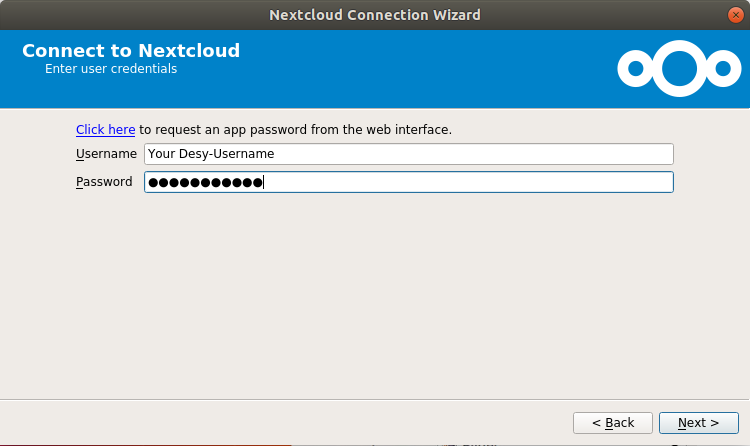The height and width of the screenshot is (446, 750).
Task: Close the Nextcloud Connection Wizard window
Action: [736, 15]
